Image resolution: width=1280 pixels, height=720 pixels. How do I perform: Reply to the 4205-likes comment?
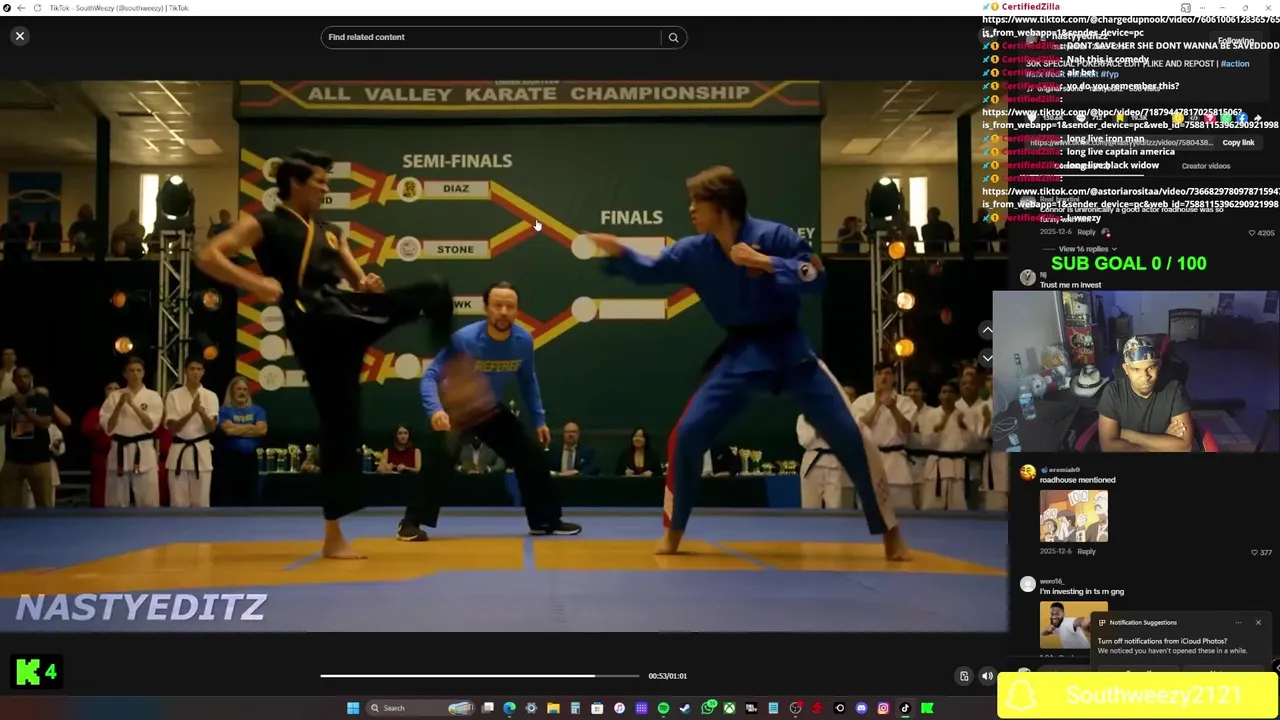1086,232
